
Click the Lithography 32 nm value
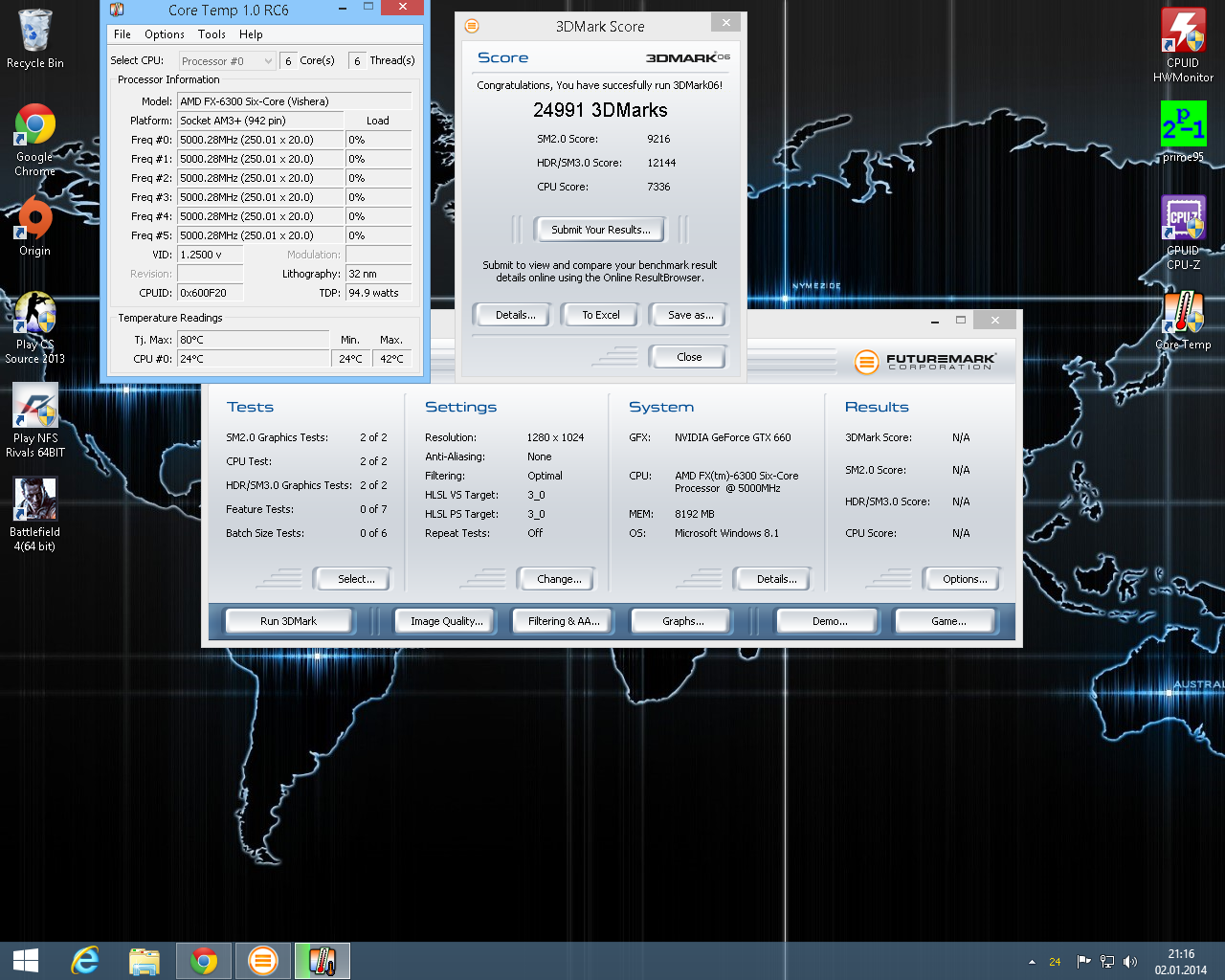tap(379, 274)
